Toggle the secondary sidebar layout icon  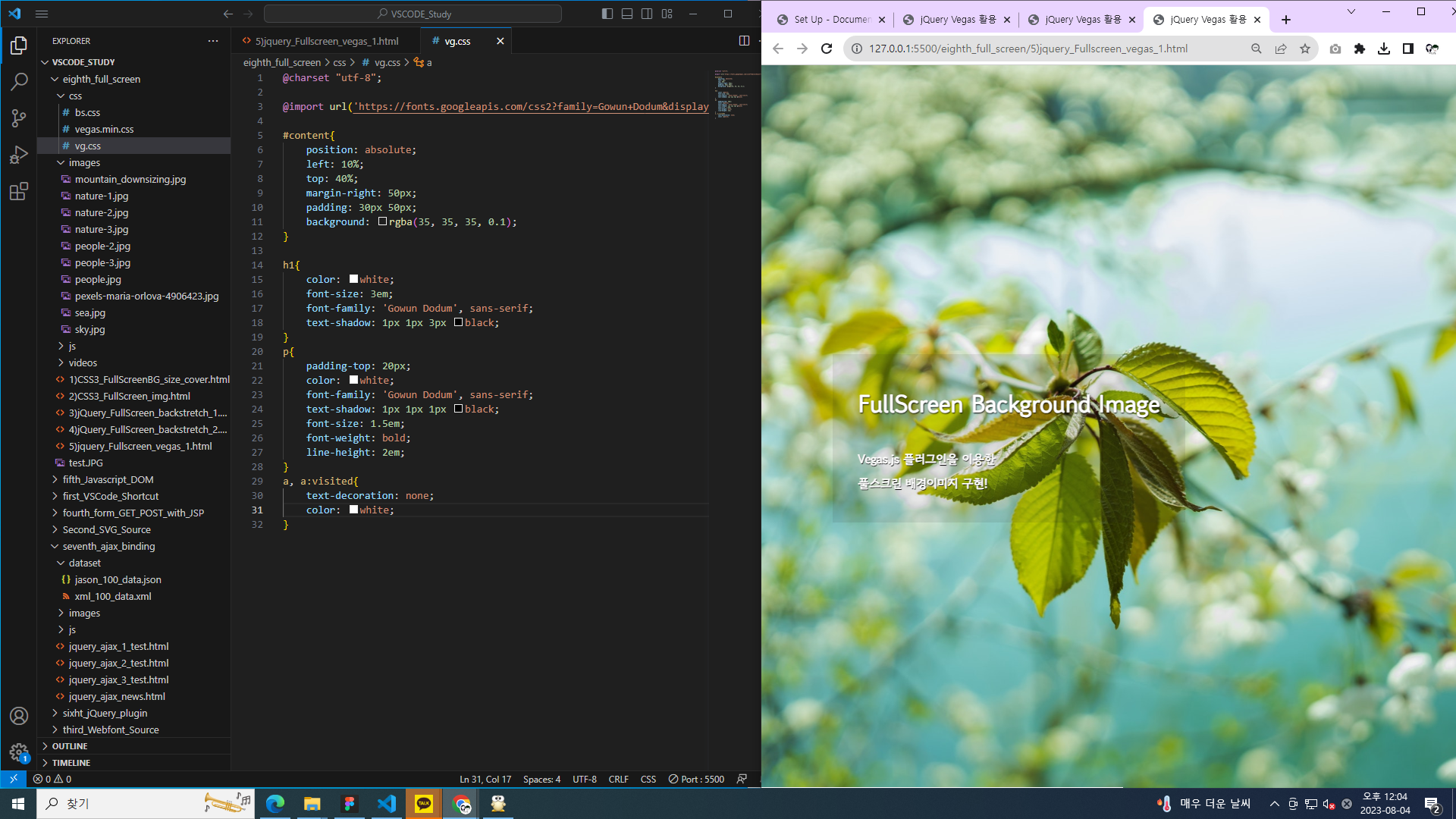pyautogui.click(x=647, y=14)
